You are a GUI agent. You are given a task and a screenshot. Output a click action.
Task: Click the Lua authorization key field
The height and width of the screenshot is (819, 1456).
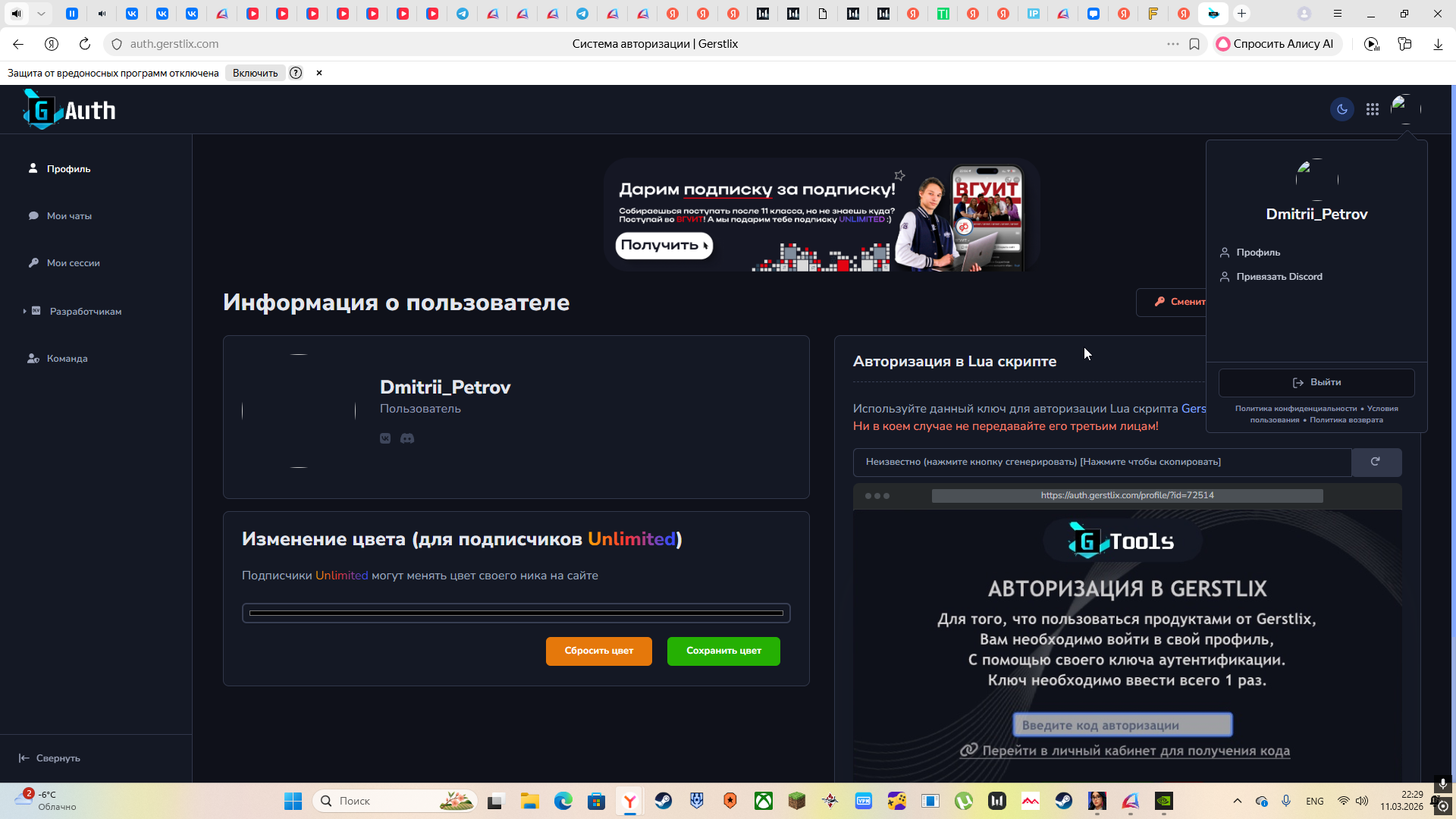(x=1101, y=462)
